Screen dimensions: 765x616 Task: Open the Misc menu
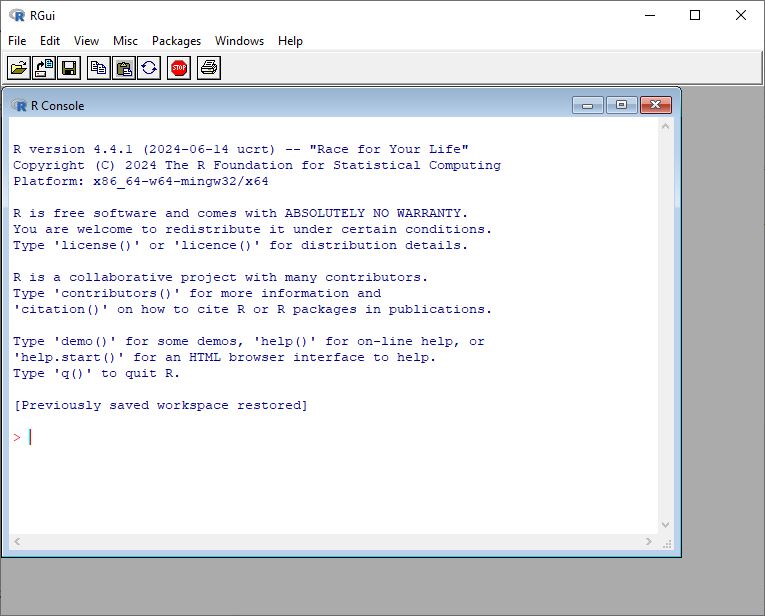pos(125,41)
